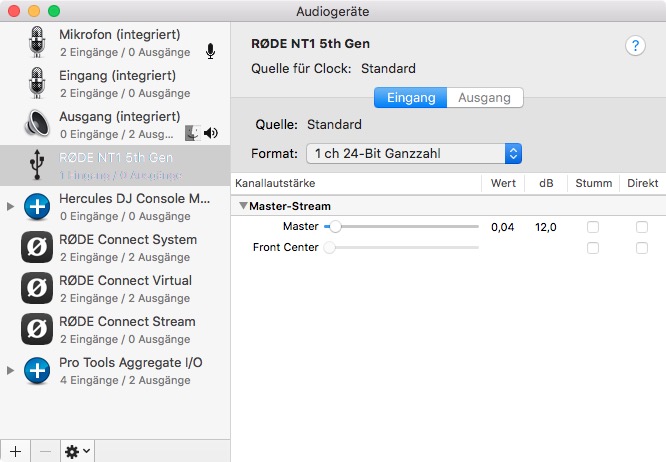Click the RØDE NT1 5th Gen heading
The image size is (666, 462).
point(310,44)
